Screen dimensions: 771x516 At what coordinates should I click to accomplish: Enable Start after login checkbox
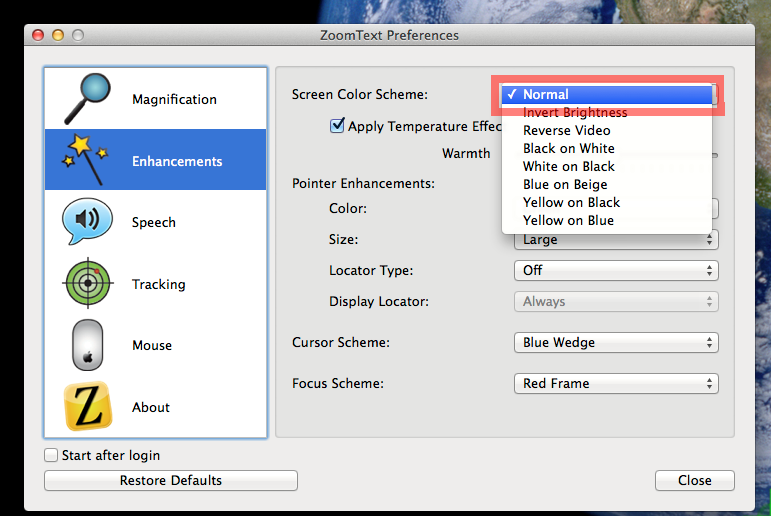[x=52, y=455]
